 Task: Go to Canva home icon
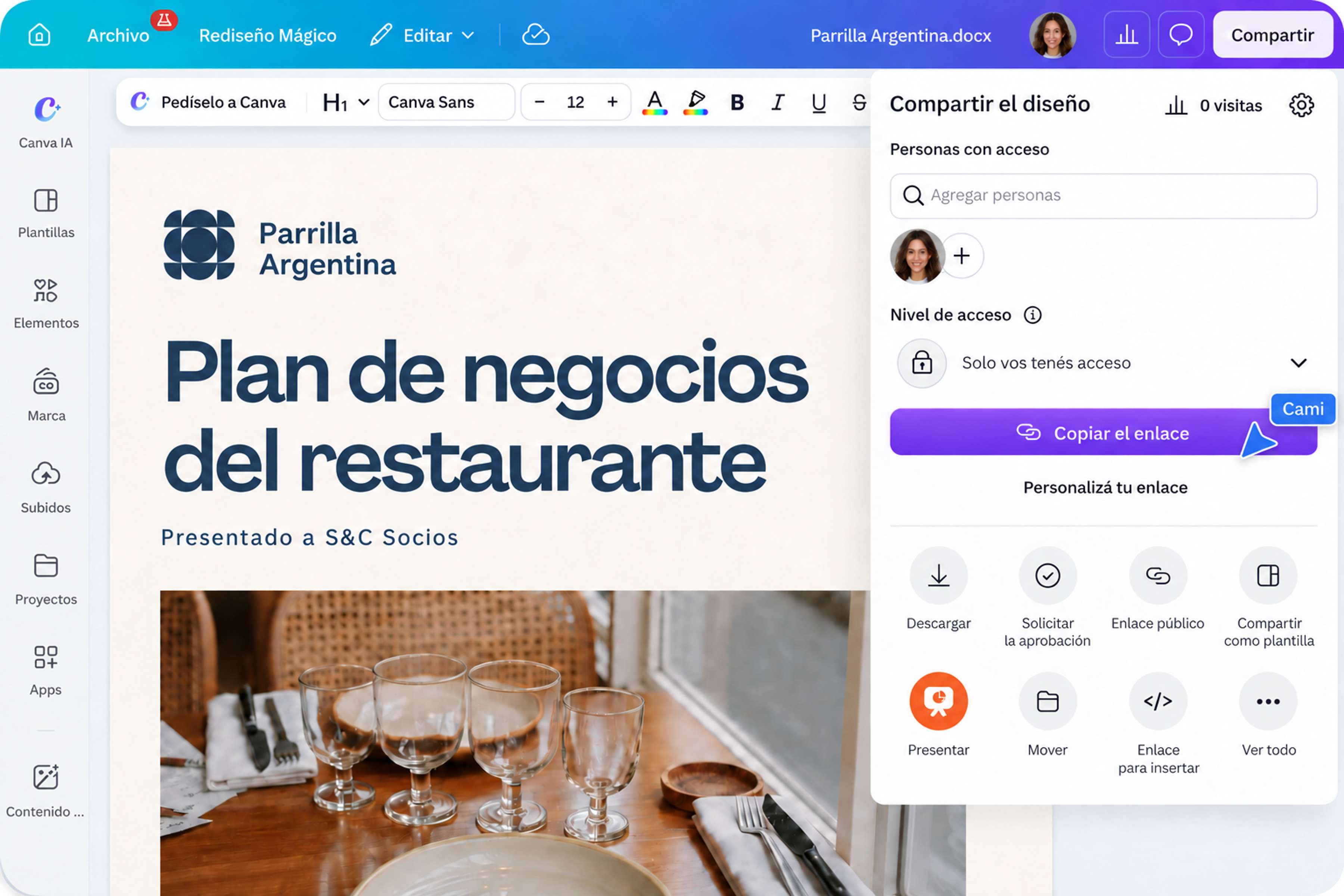[40, 35]
